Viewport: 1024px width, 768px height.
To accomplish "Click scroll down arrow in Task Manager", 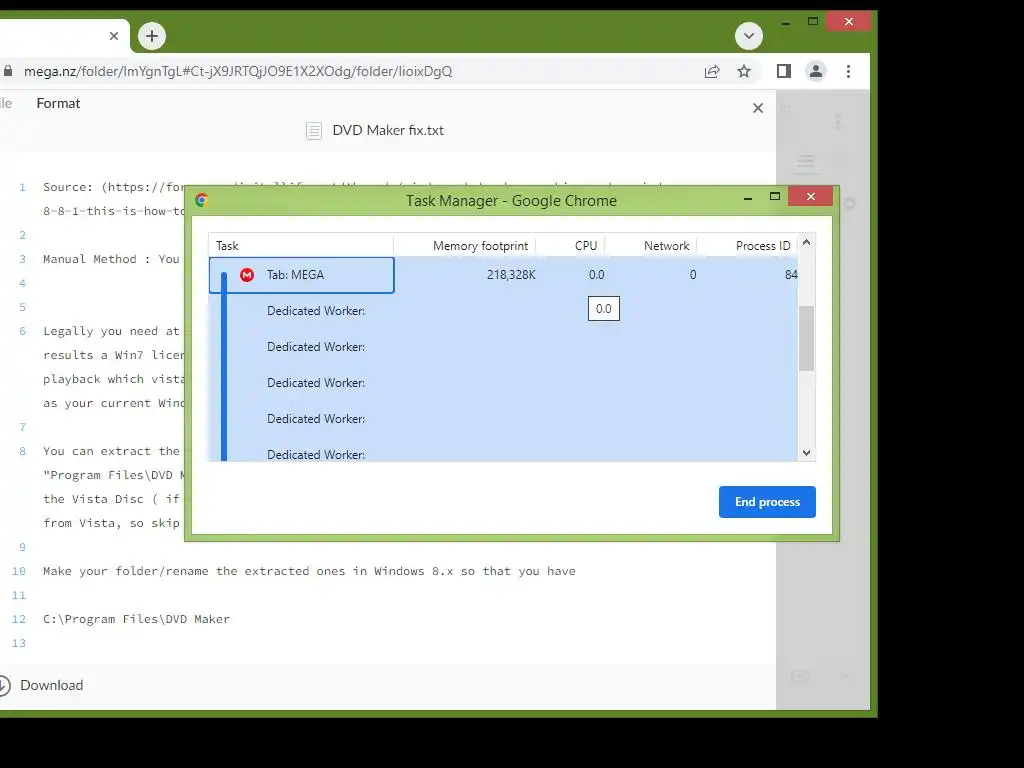I will point(807,453).
